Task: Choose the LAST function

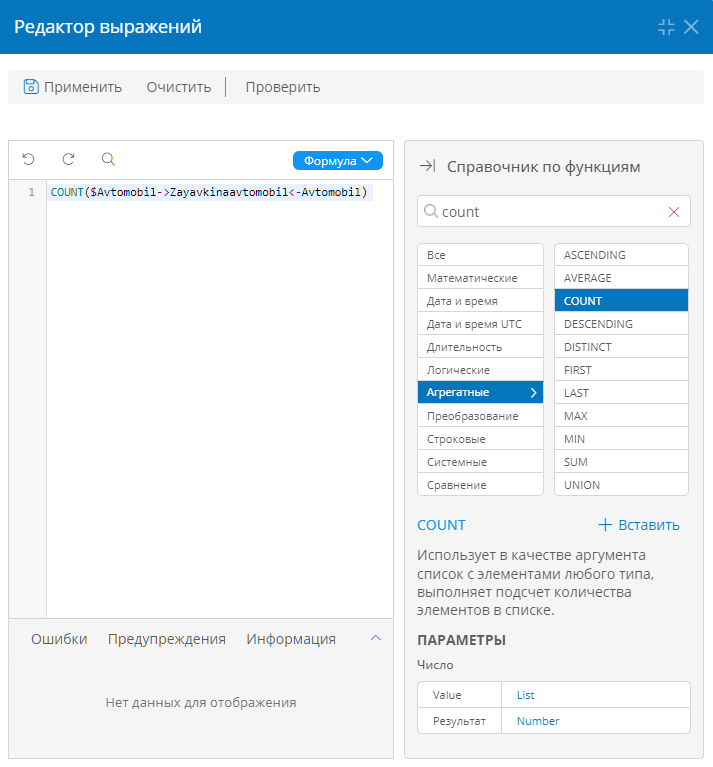Action: pos(621,393)
